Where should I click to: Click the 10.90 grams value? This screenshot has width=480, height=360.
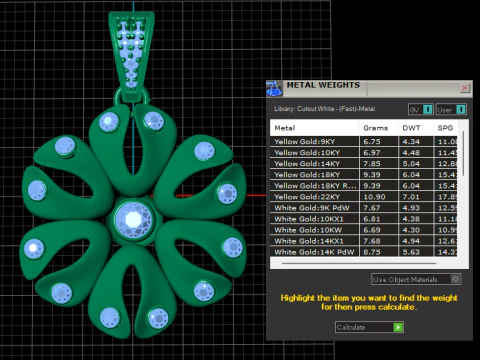(374, 197)
